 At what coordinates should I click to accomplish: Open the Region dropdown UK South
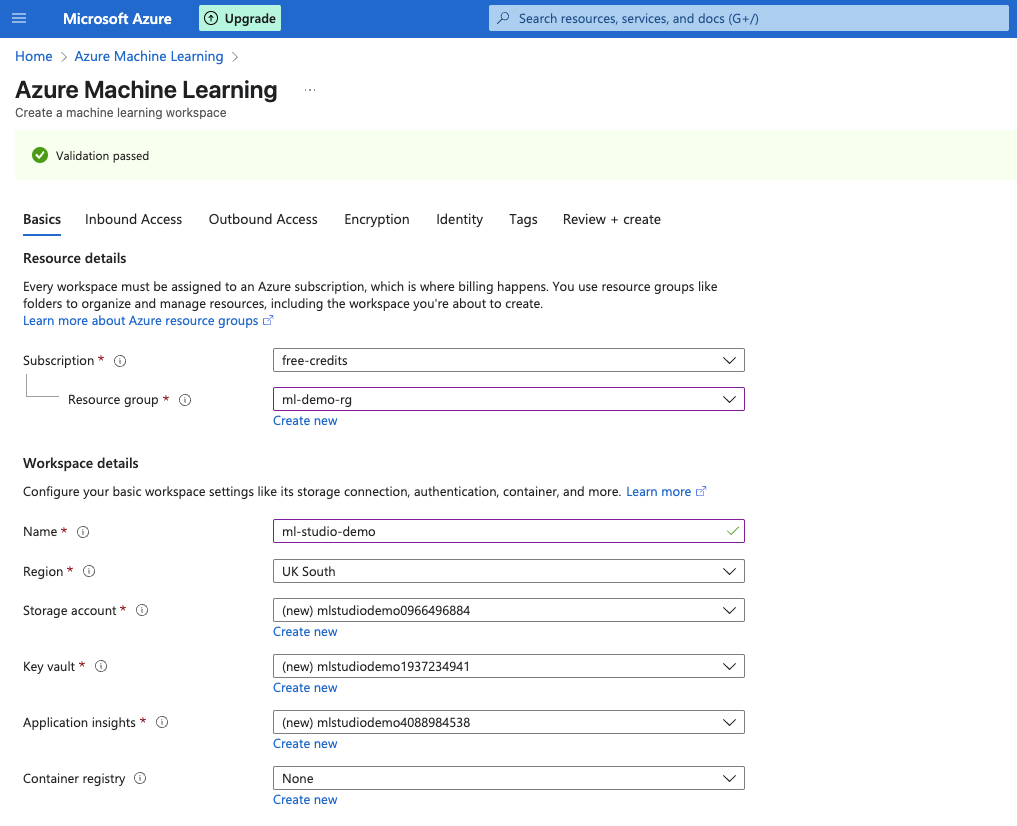(508, 571)
